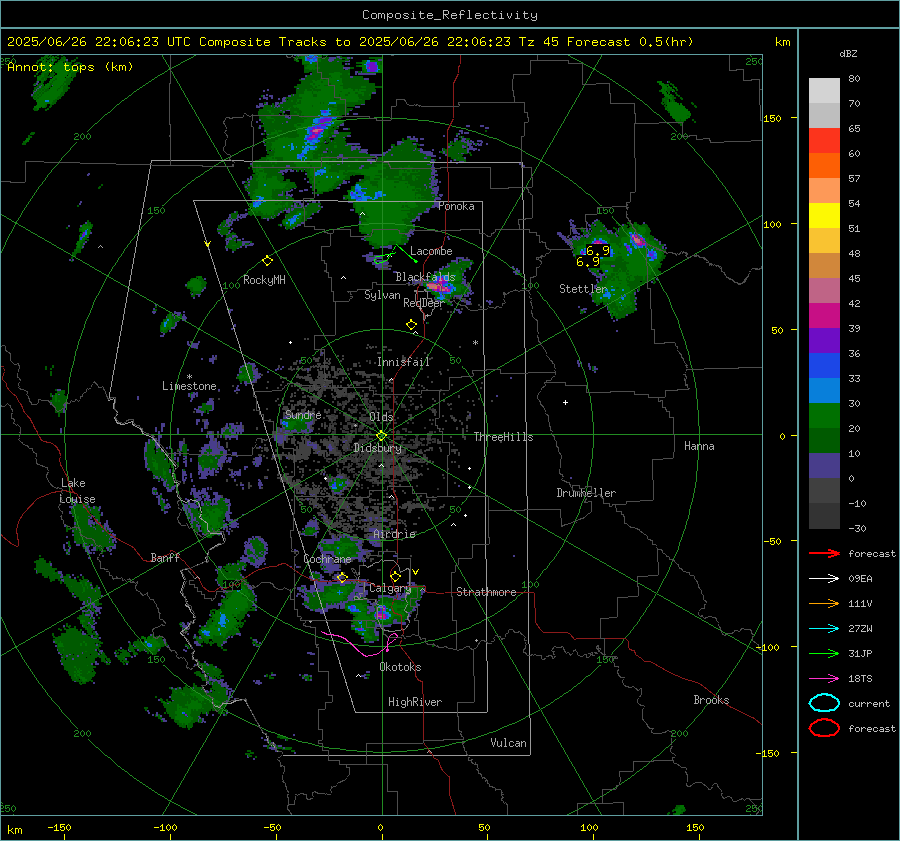Click the -150 tick on the bottom axis
The height and width of the screenshot is (841, 900).
click(x=59, y=827)
